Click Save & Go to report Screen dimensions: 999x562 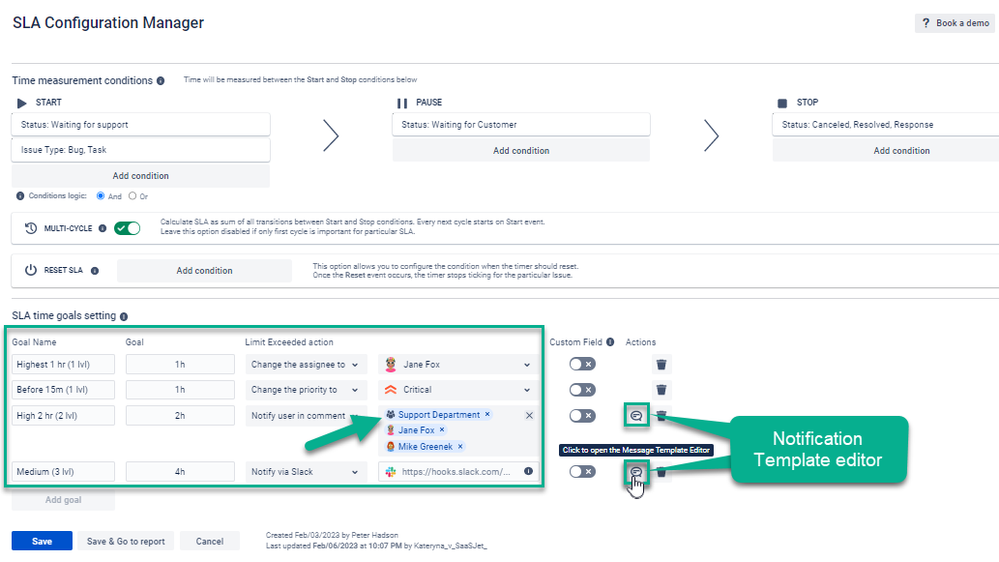(126, 541)
